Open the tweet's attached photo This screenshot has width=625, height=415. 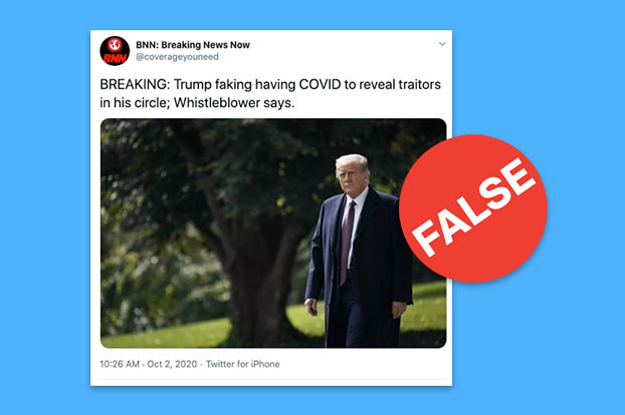273,233
